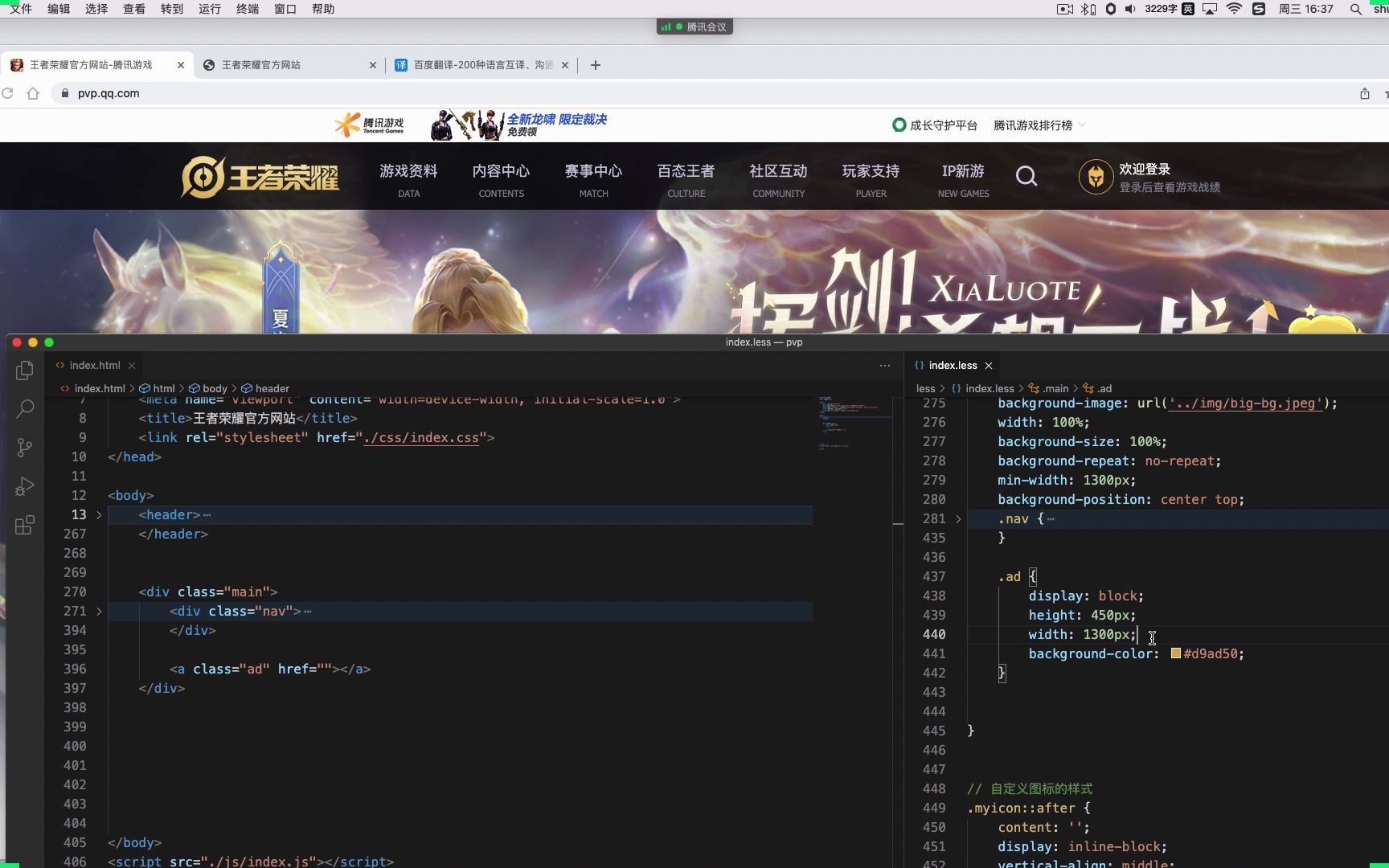This screenshot has width=1389, height=868.
Task: Switch to the 百度翻译 browser tab
Action: tap(482, 65)
